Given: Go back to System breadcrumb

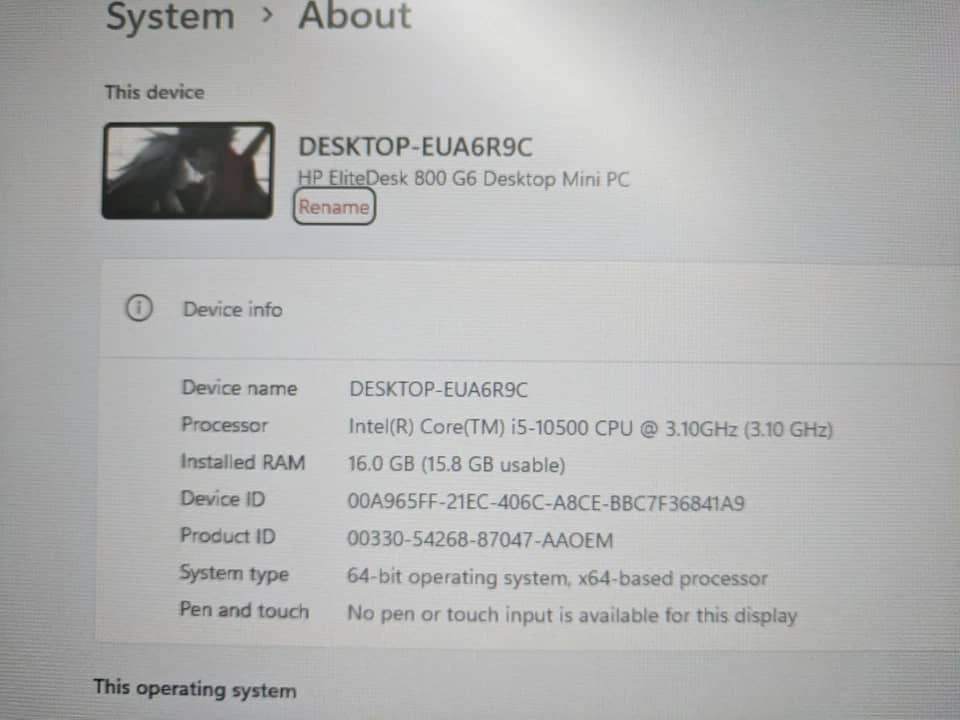Looking at the screenshot, I should [170, 17].
